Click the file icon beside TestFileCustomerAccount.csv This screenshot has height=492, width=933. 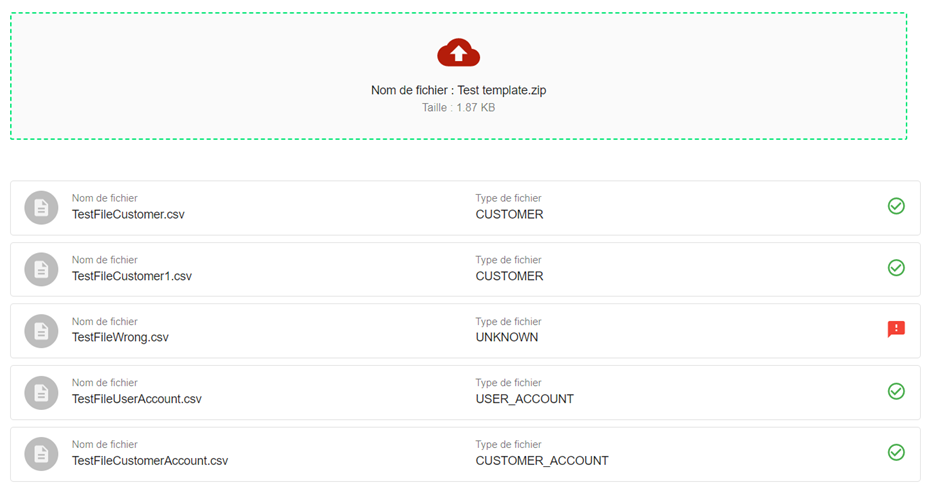pos(41,454)
